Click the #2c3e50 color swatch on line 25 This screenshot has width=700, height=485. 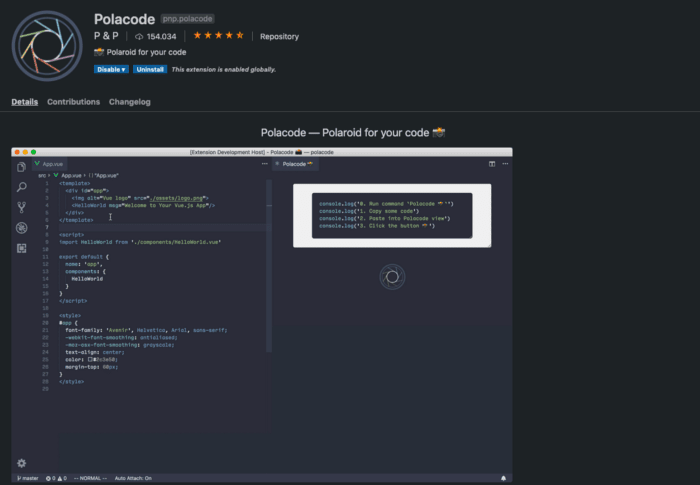pos(90,360)
